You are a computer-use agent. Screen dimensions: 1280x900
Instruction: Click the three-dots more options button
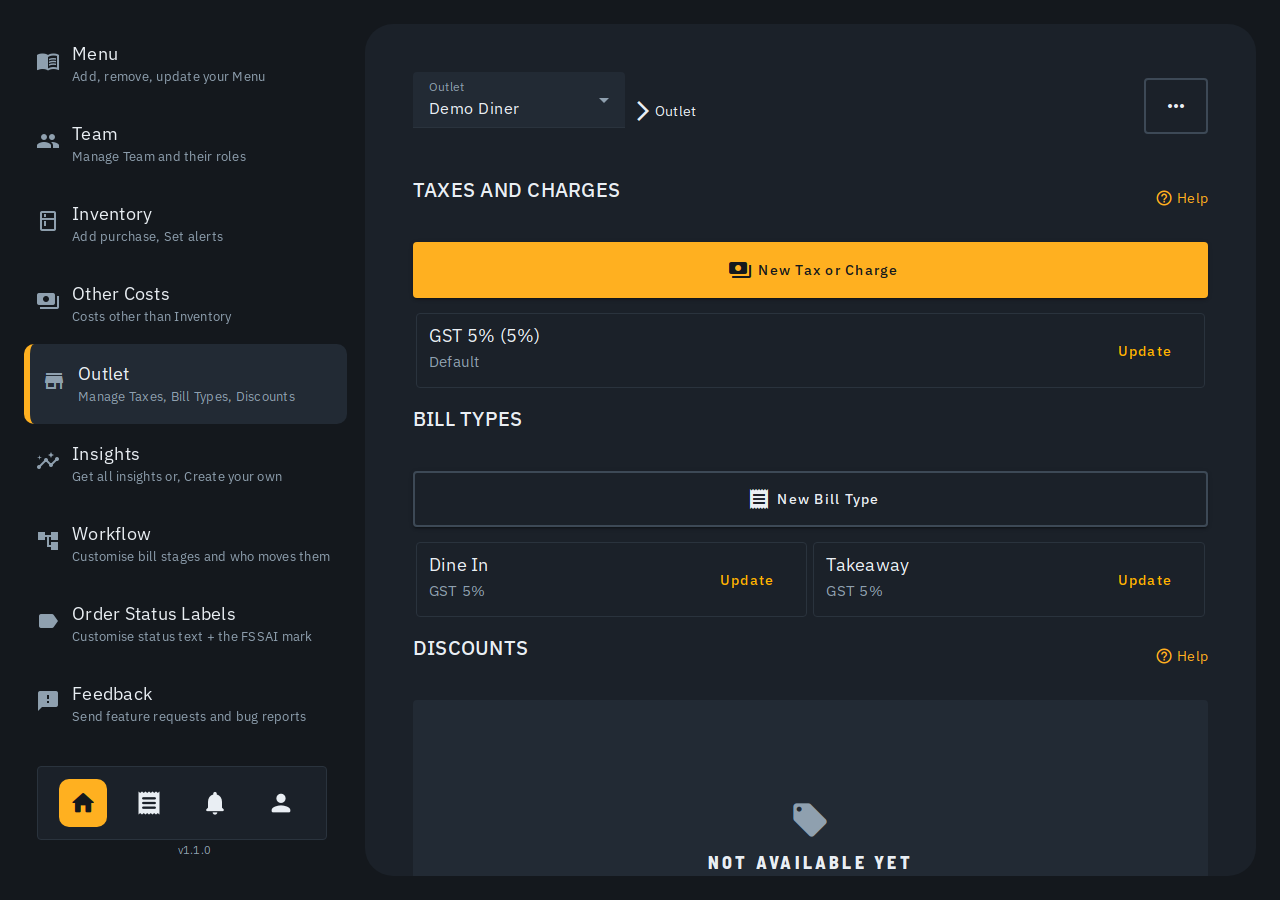click(1176, 106)
